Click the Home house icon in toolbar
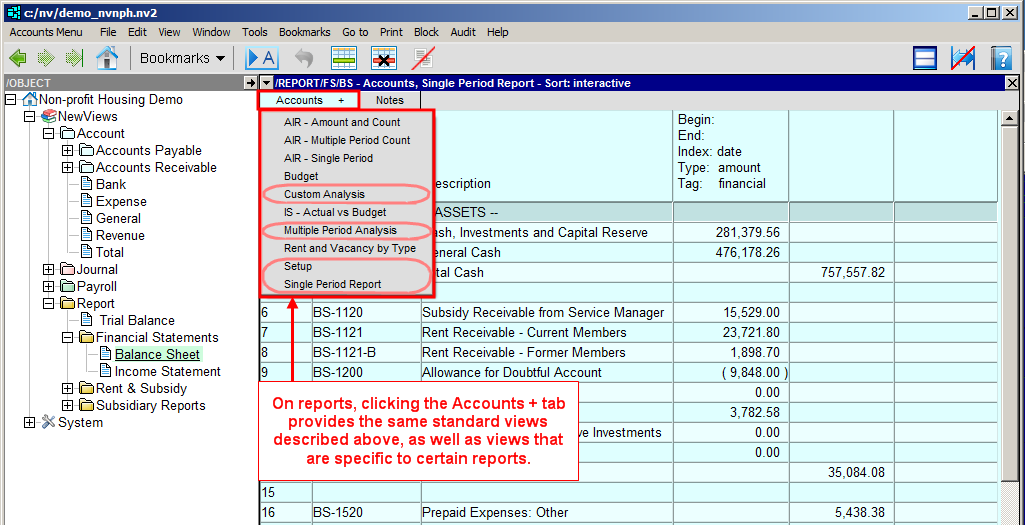This screenshot has height=525, width=1025. [x=107, y=58]
